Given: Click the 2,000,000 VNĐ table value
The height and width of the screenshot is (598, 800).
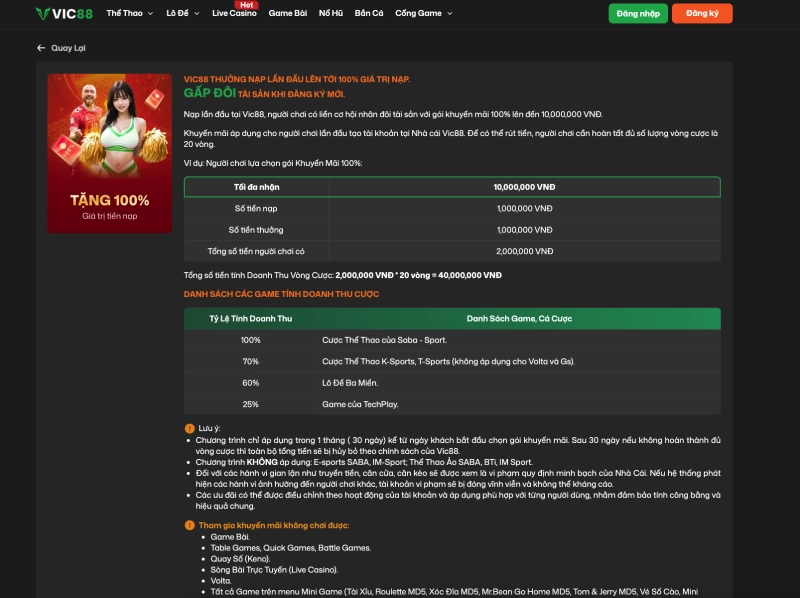Looking at the screenshot, I should (x=524, y=252).
